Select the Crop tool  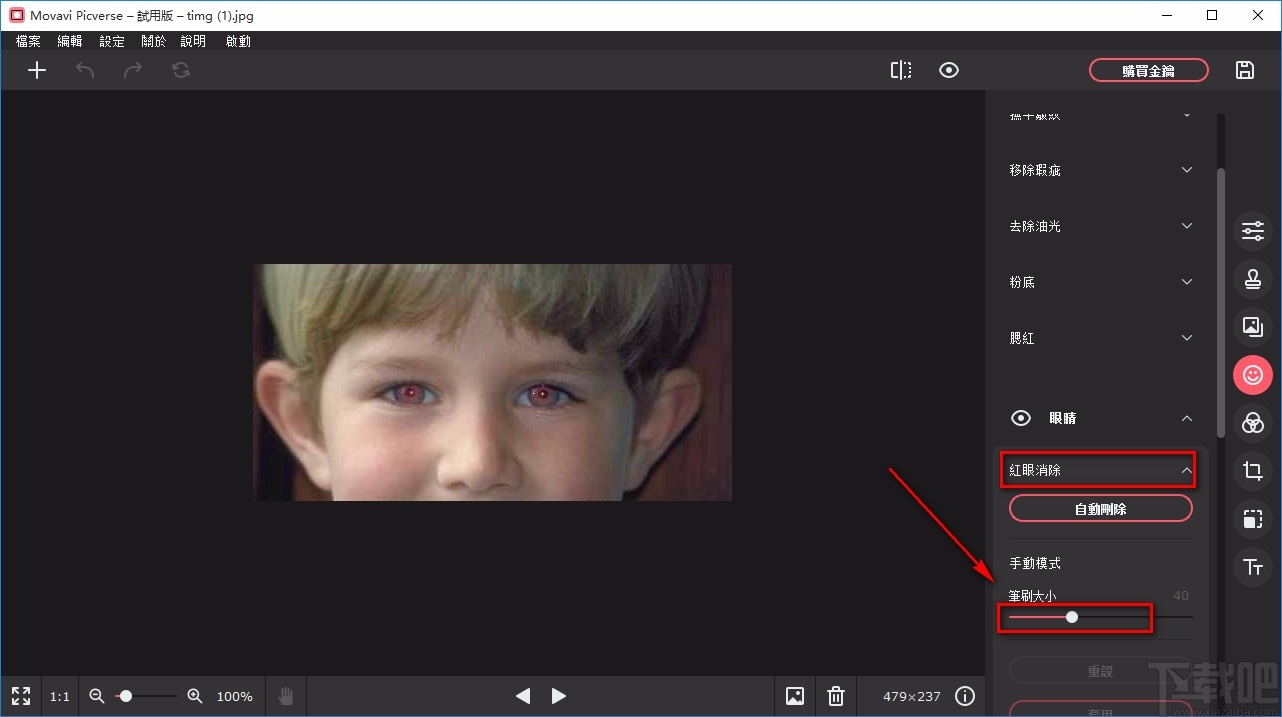(1253, 471)
